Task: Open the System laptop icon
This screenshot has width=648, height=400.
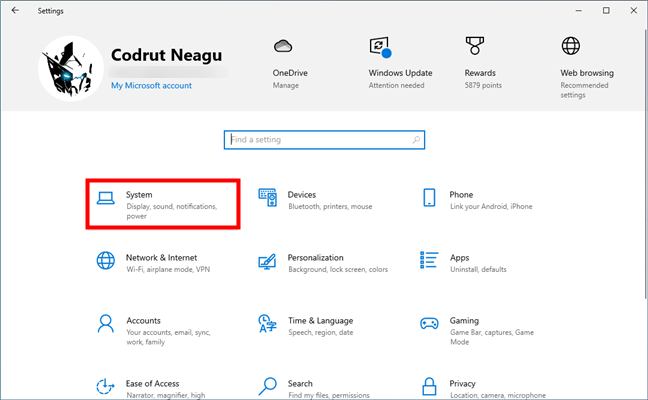Action: pyautogui.click(x=106, y=198)
